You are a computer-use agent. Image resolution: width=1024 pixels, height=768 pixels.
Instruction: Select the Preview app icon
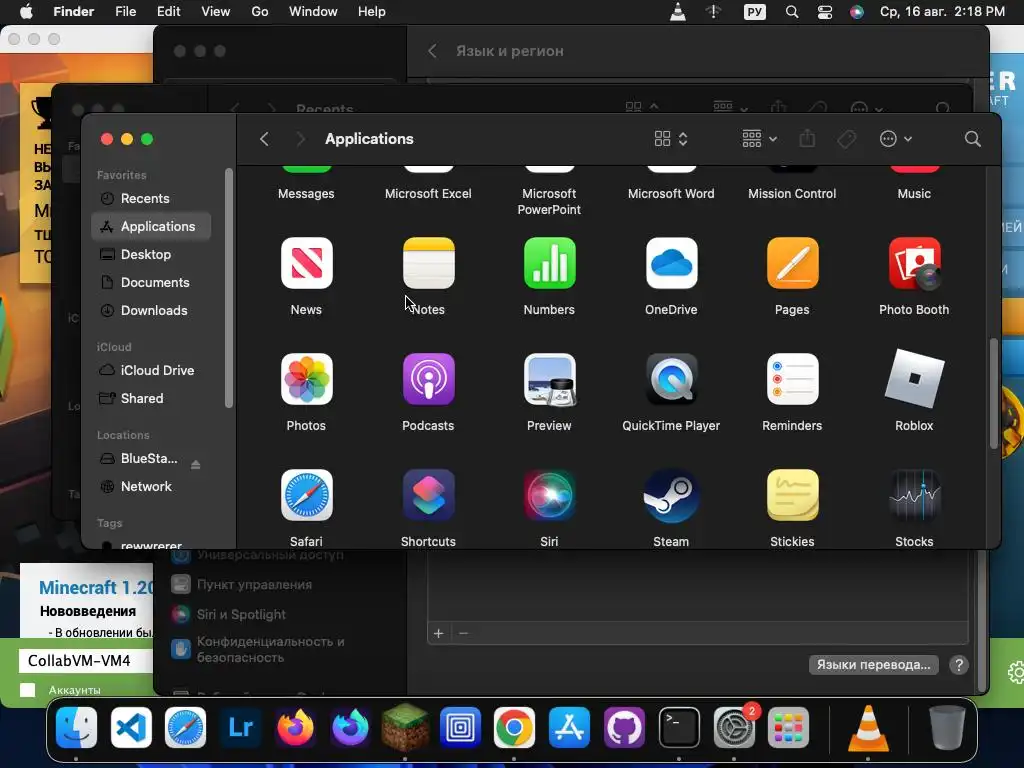pyautogui.click(x=549, y=379)
